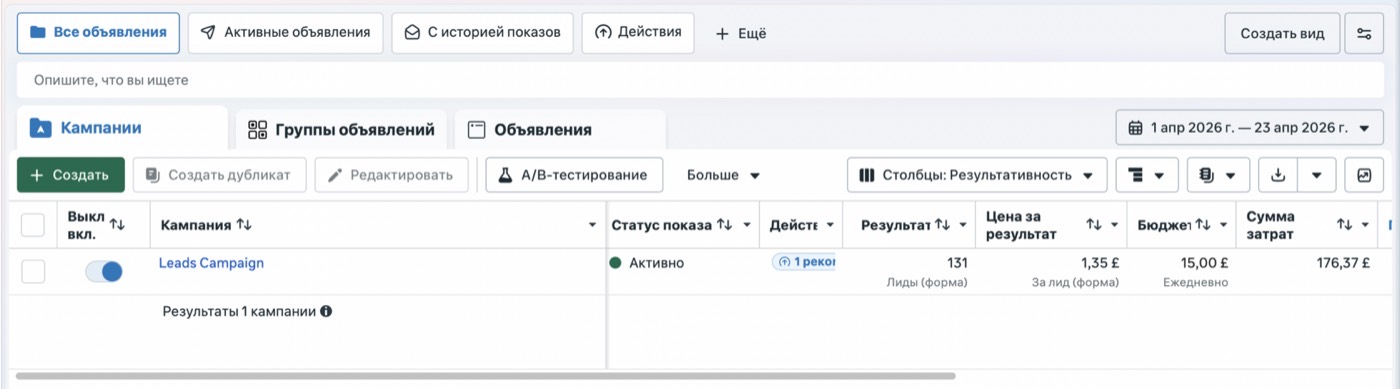
Task: Start A/B-тестирование
Action: (574, 175)
